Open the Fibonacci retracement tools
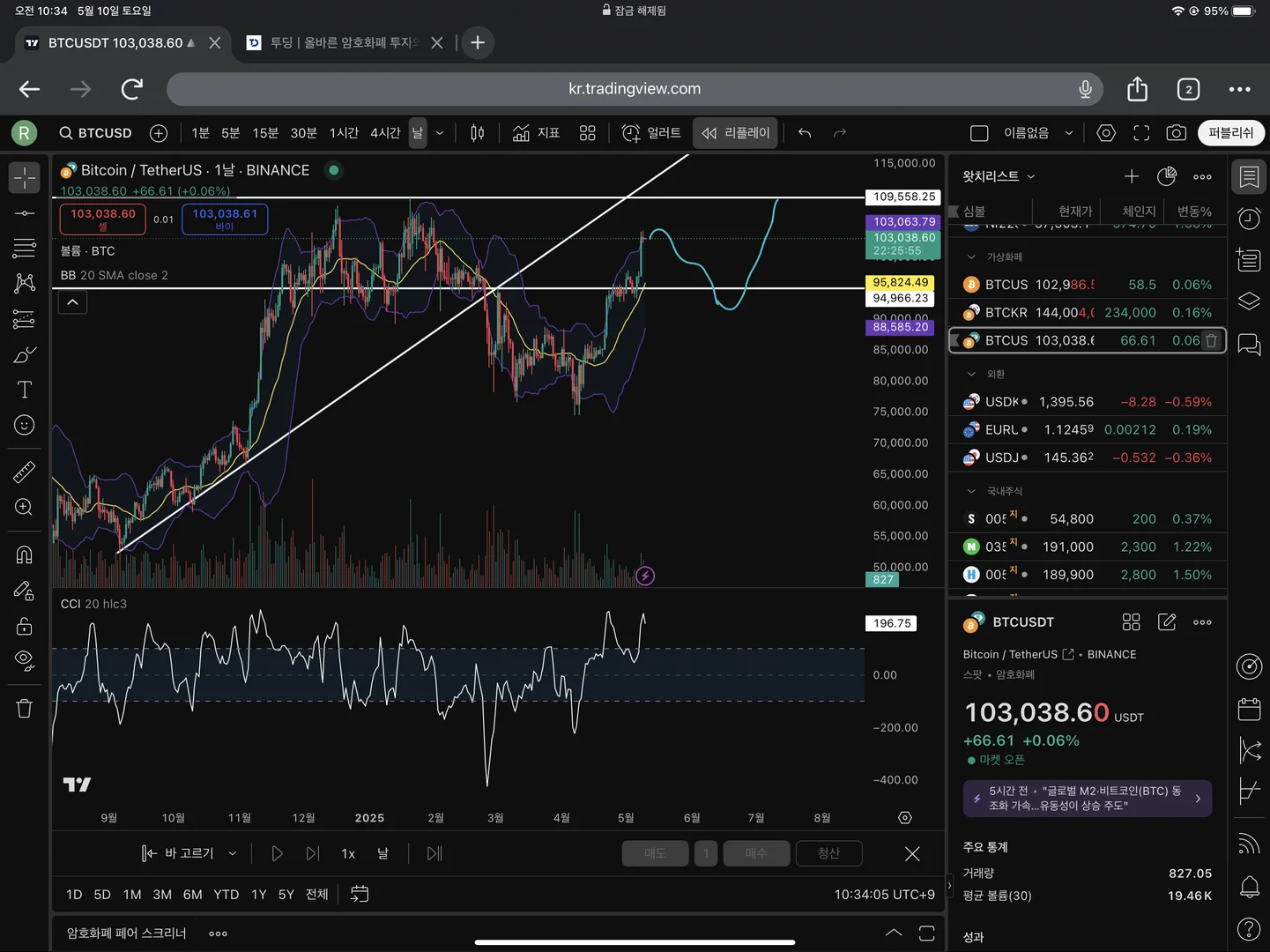The height and width of the screenshot is (952, 1270). (25, 249)
